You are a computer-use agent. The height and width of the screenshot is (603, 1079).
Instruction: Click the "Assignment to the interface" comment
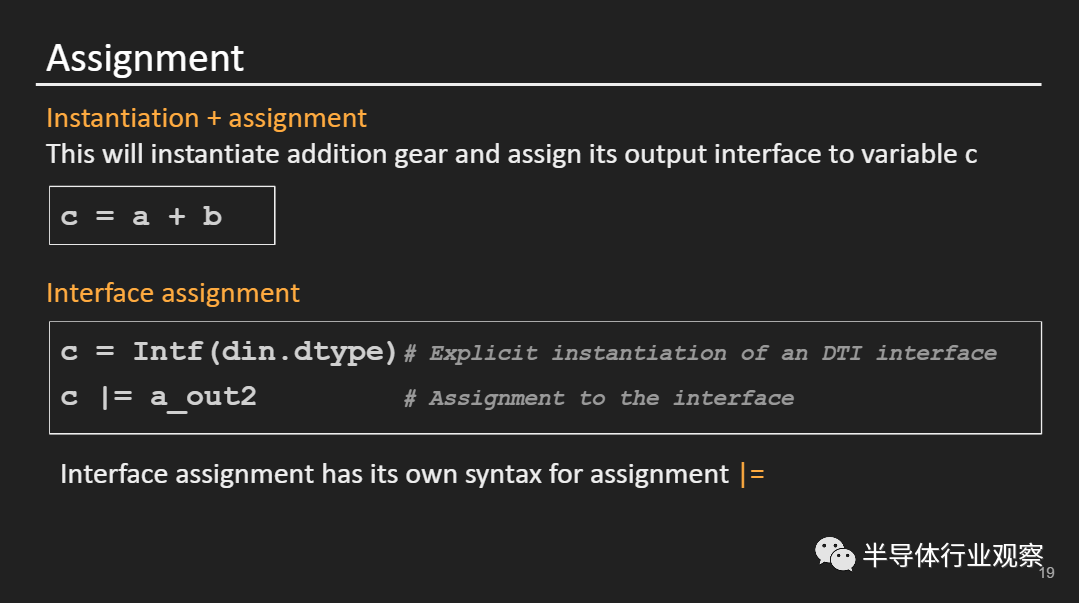pyautogui.click(x=598, y=398)
